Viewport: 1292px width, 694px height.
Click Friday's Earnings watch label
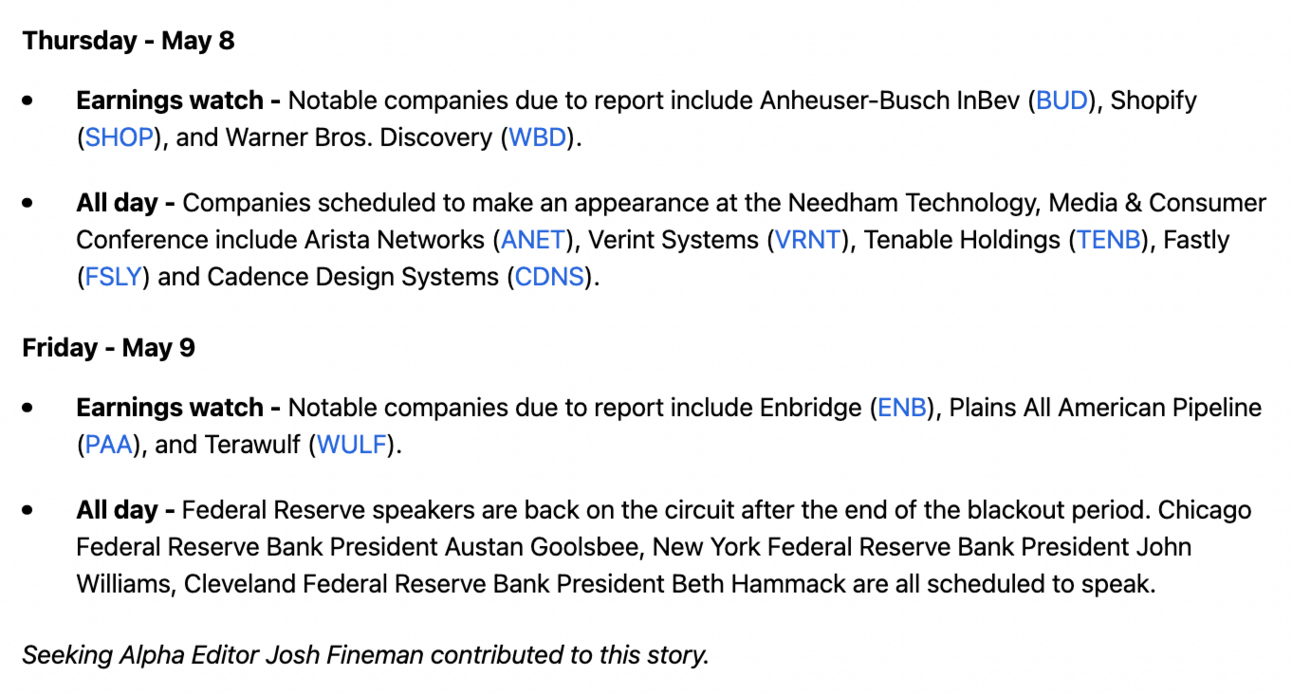click(x=170, y=408)
